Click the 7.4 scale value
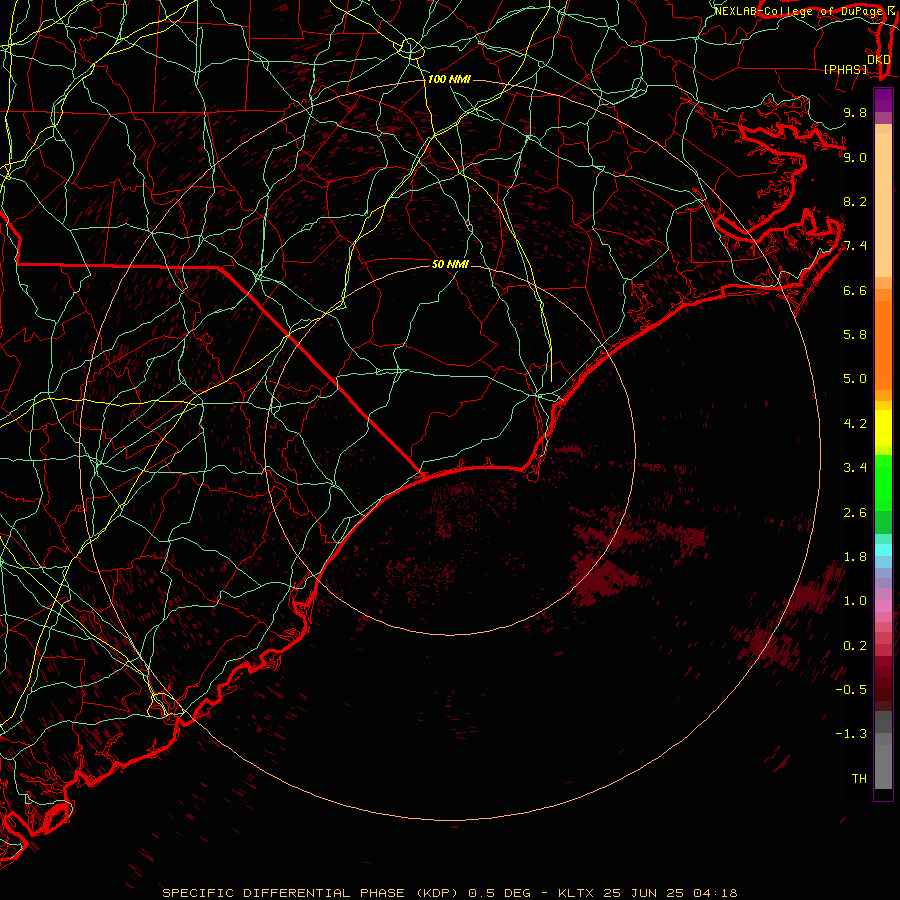Screen dimensions: 900x900 855,246
